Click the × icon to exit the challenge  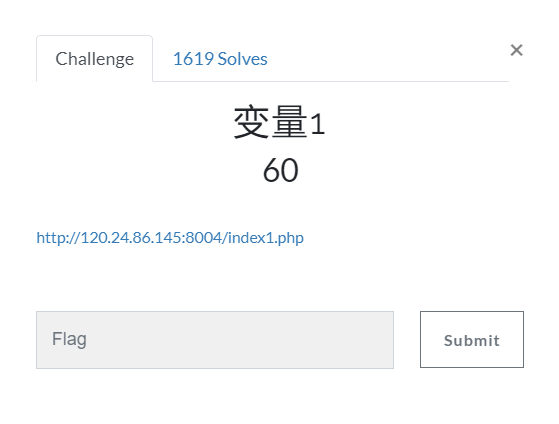516,50
